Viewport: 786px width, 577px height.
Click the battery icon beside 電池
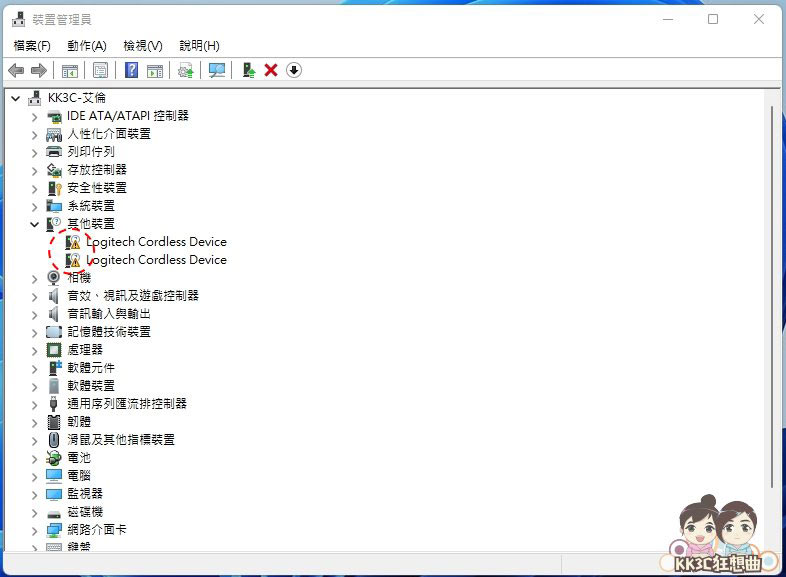pyautogui.click(x=54, y=458)
